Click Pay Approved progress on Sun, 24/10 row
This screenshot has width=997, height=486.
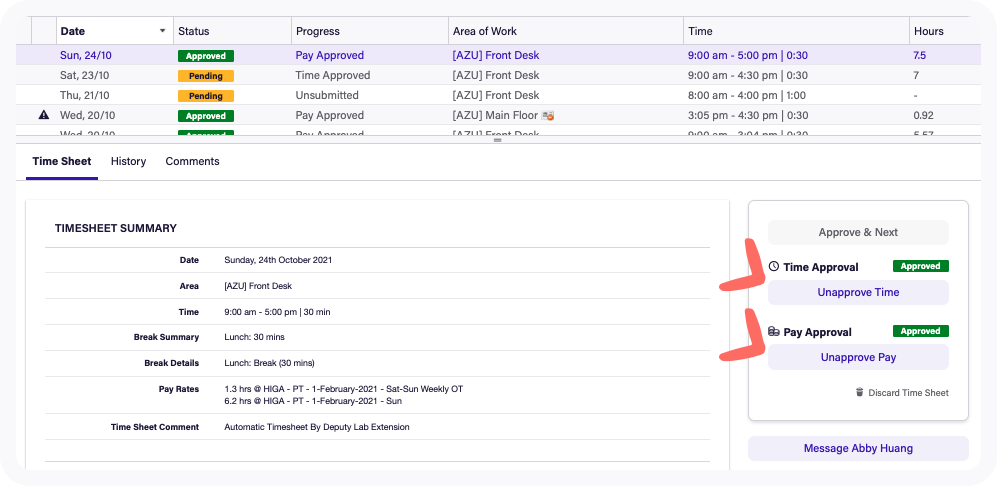point(329,55)
